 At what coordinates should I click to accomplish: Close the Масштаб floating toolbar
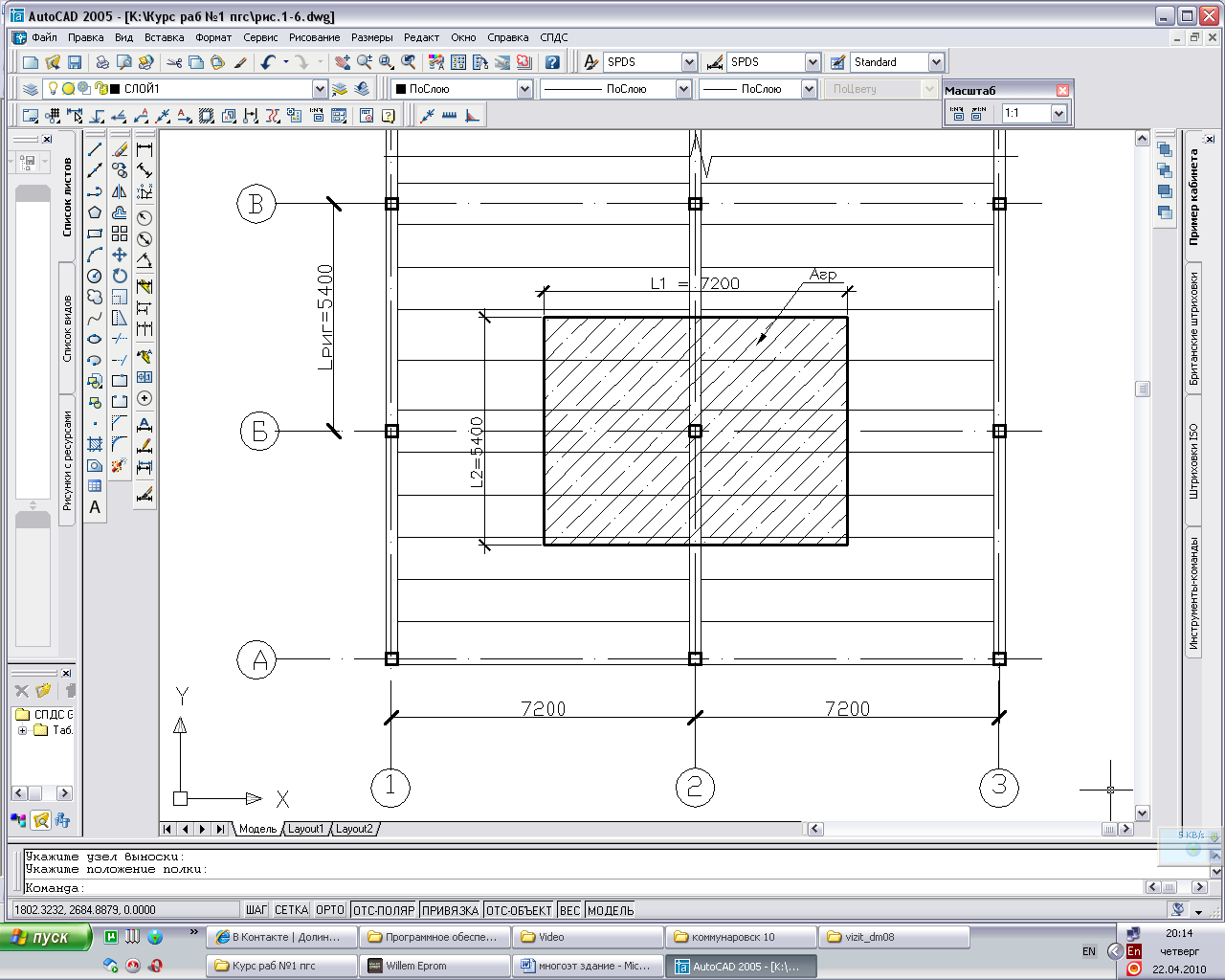(x=1062, y=90)
